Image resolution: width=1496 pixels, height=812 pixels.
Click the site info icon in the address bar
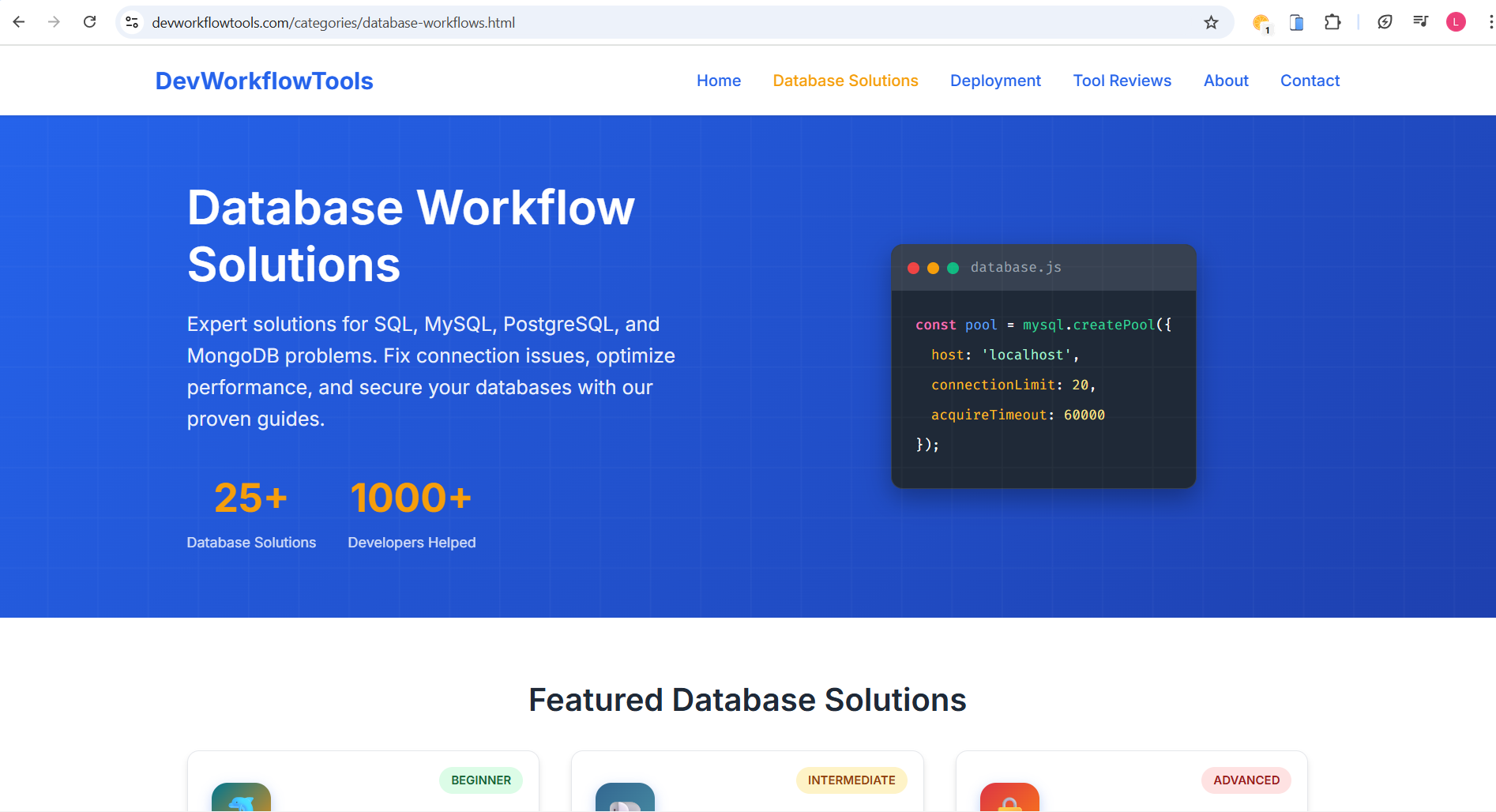(131, 22)
